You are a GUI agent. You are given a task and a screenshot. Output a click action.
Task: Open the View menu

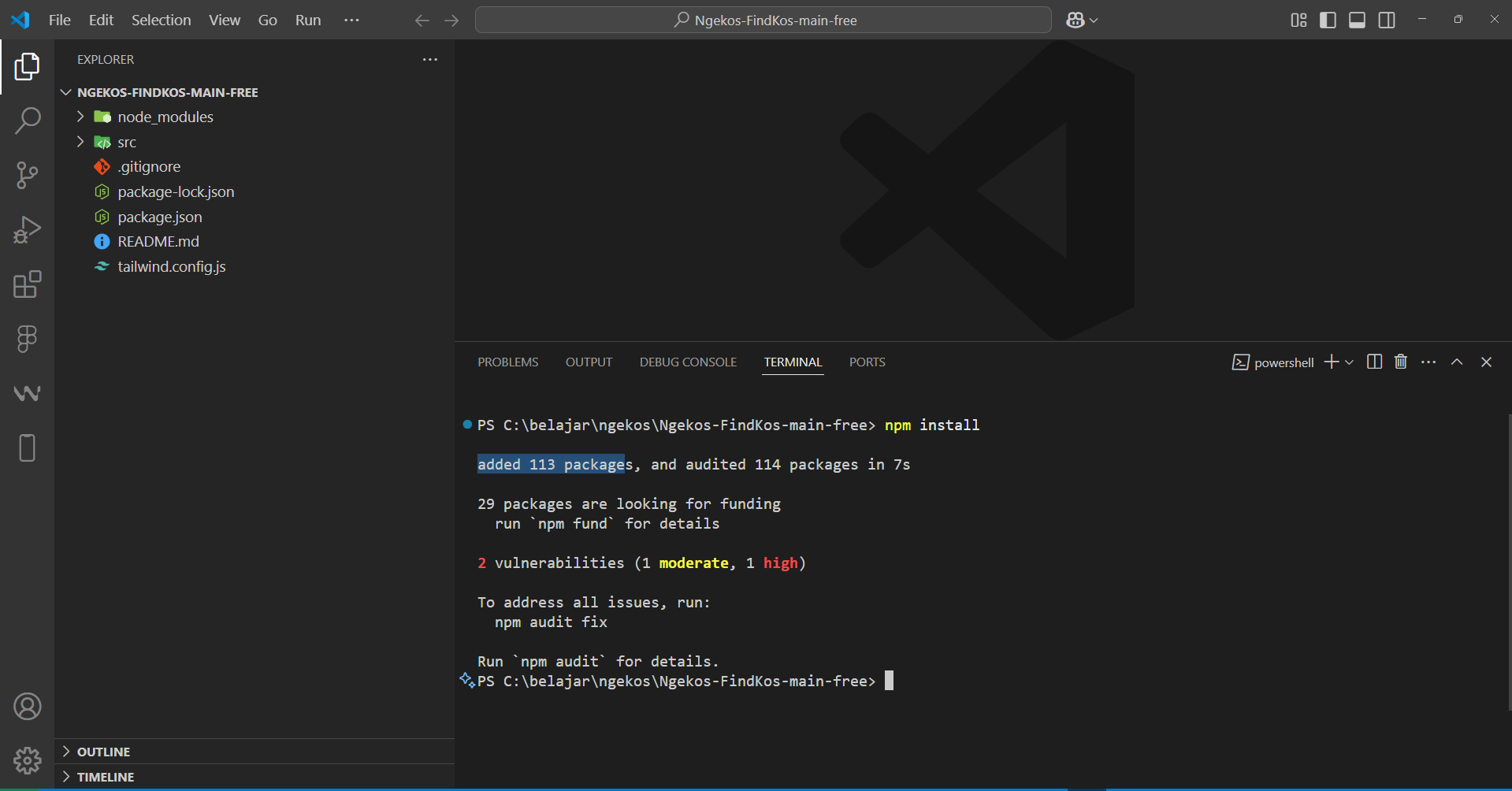(225, 20)
